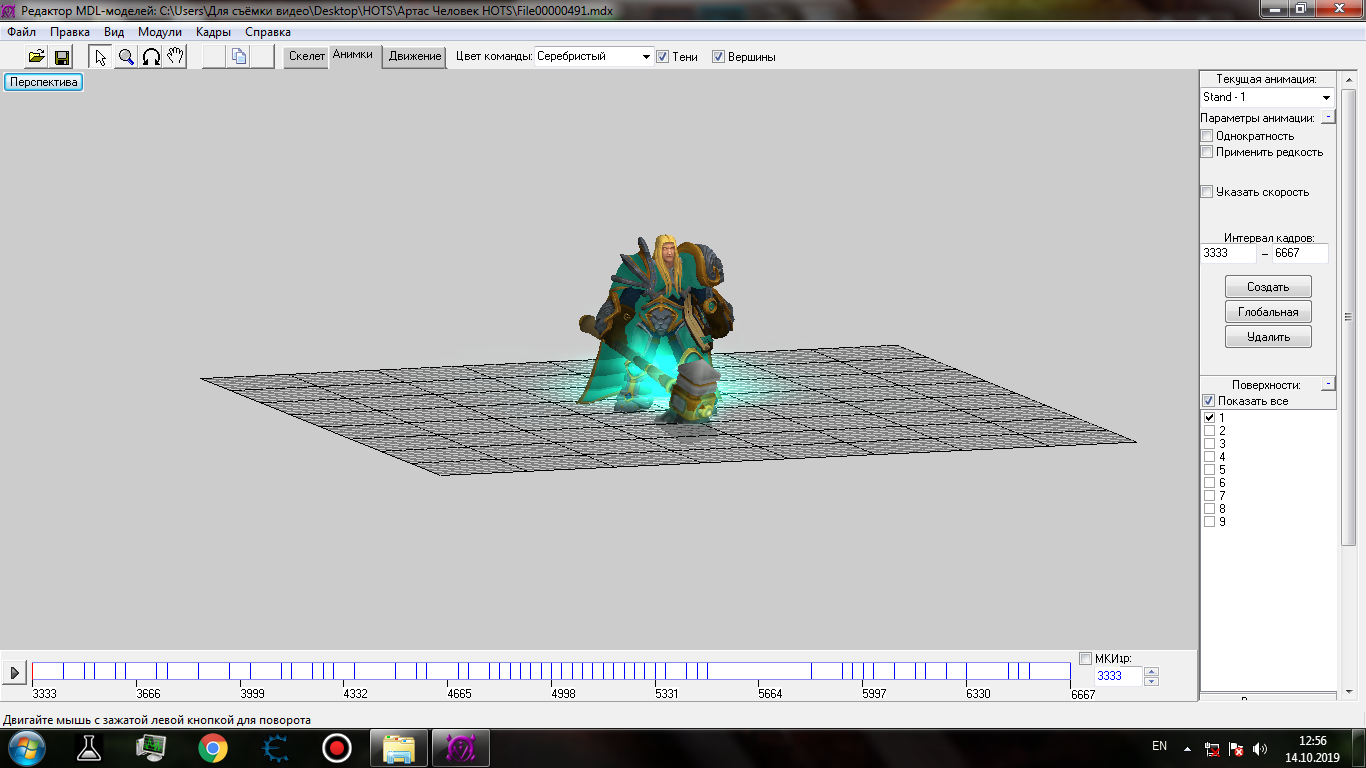Enable the Однократность option

pyautogui.click(x=1207, y=136)
